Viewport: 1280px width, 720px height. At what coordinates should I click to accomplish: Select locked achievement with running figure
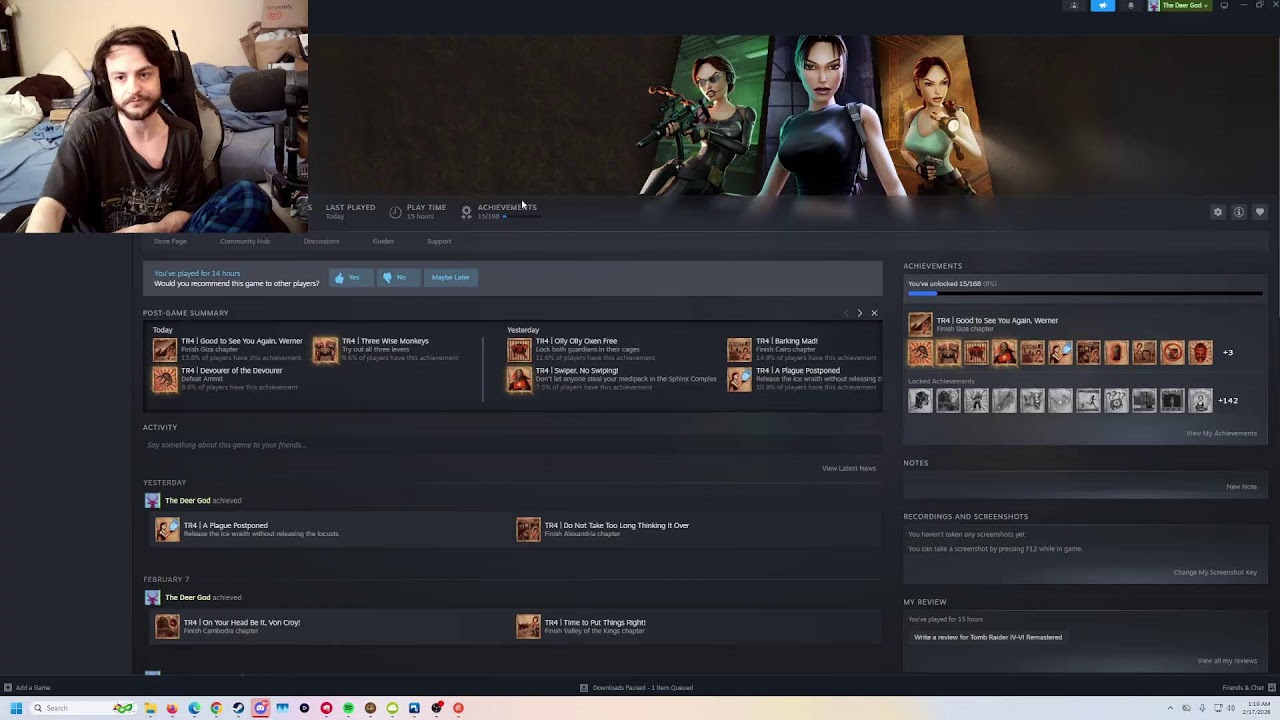coord(1088,400)
